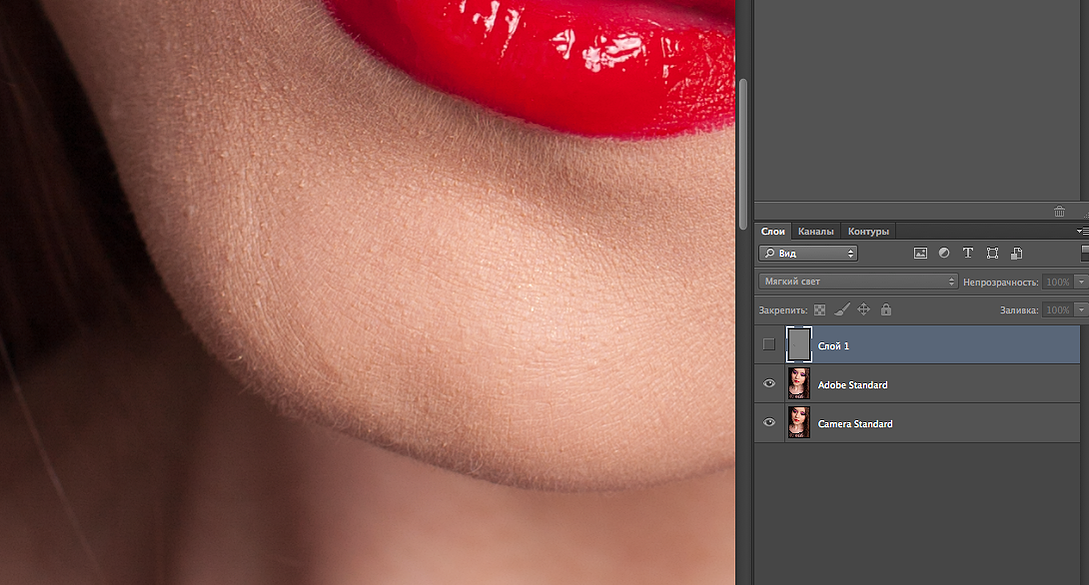Expand the Заливка slider arrow
The height and width of the screenshot is (585, 1089).
[1081, 310]
